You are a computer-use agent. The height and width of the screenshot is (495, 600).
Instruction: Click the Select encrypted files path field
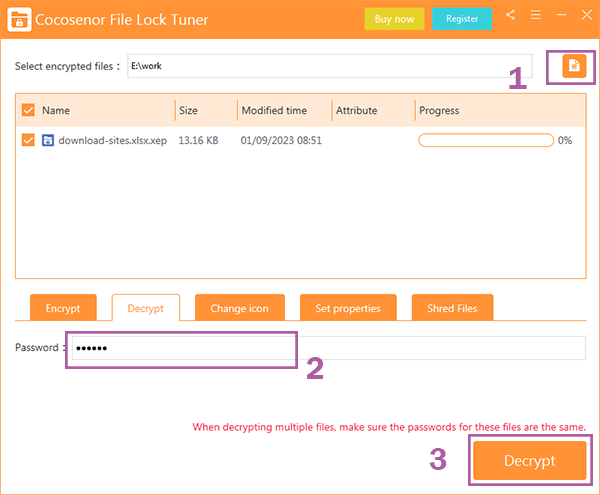click(x=330, y=66)
